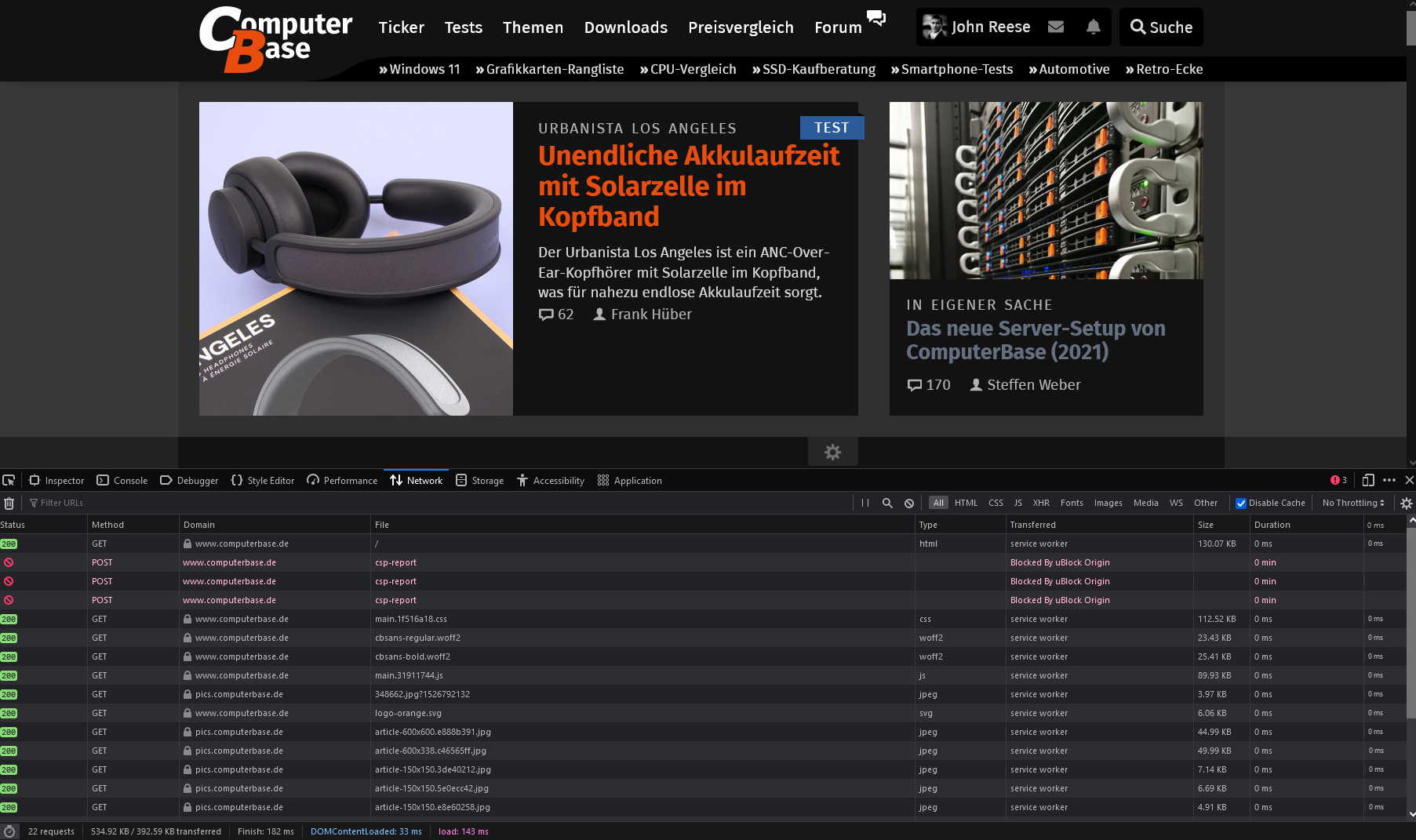Open request blocking icon
Screen dimensions: 1416x840
[909, 503]
